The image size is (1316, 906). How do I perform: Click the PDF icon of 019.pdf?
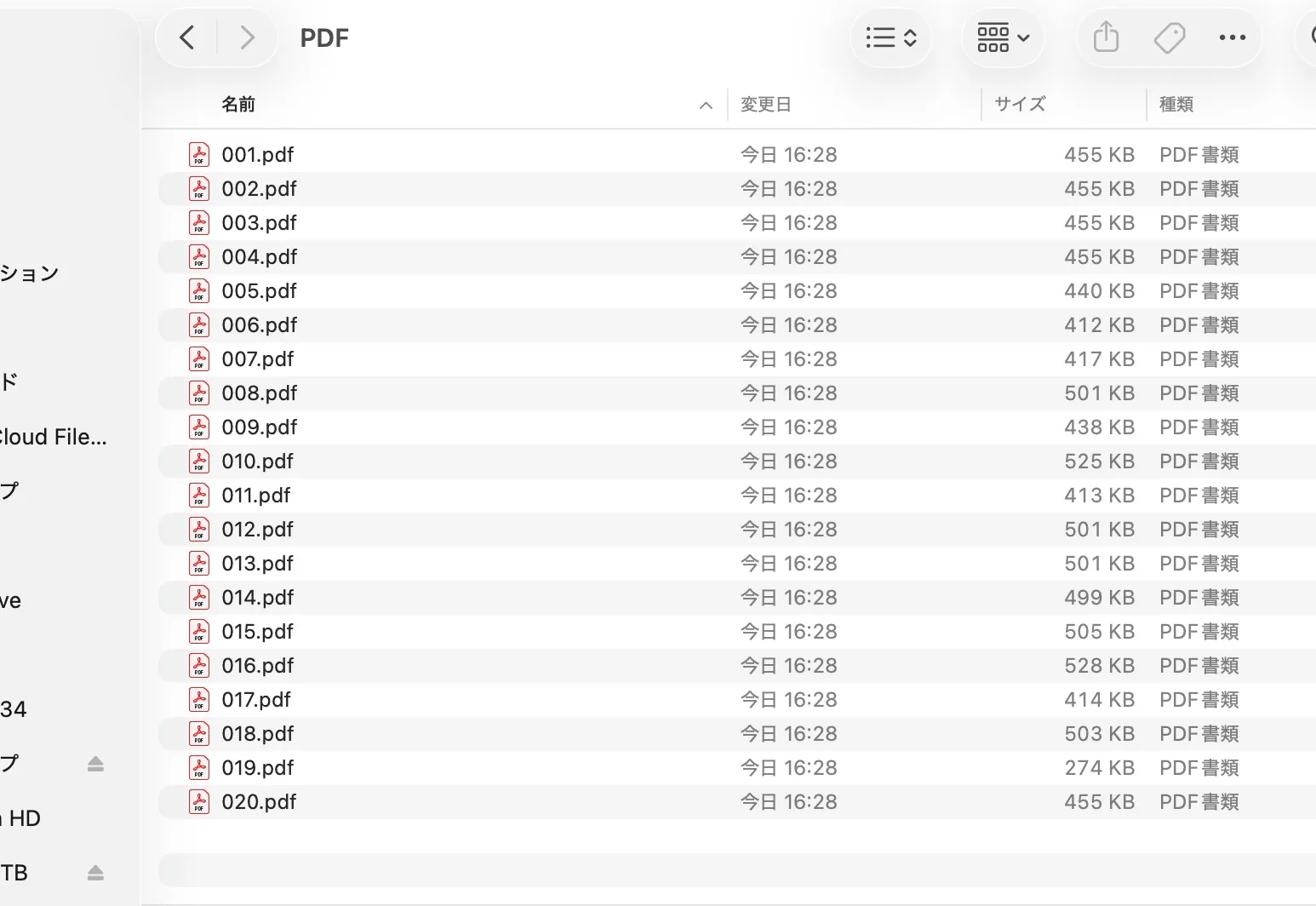198,767
